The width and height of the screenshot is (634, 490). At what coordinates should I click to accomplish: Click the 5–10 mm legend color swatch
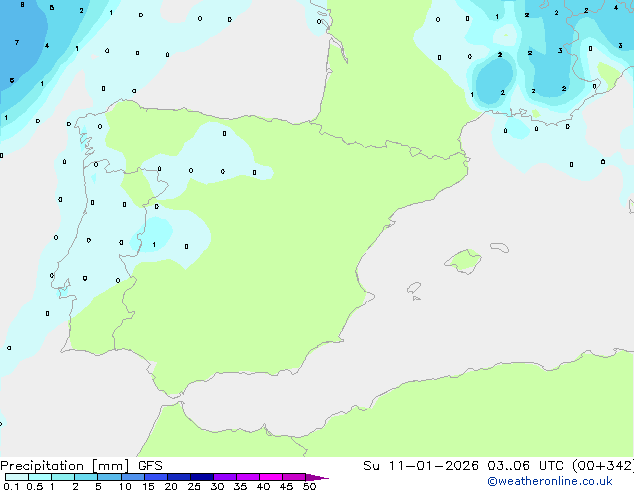[x=109, y=477]
